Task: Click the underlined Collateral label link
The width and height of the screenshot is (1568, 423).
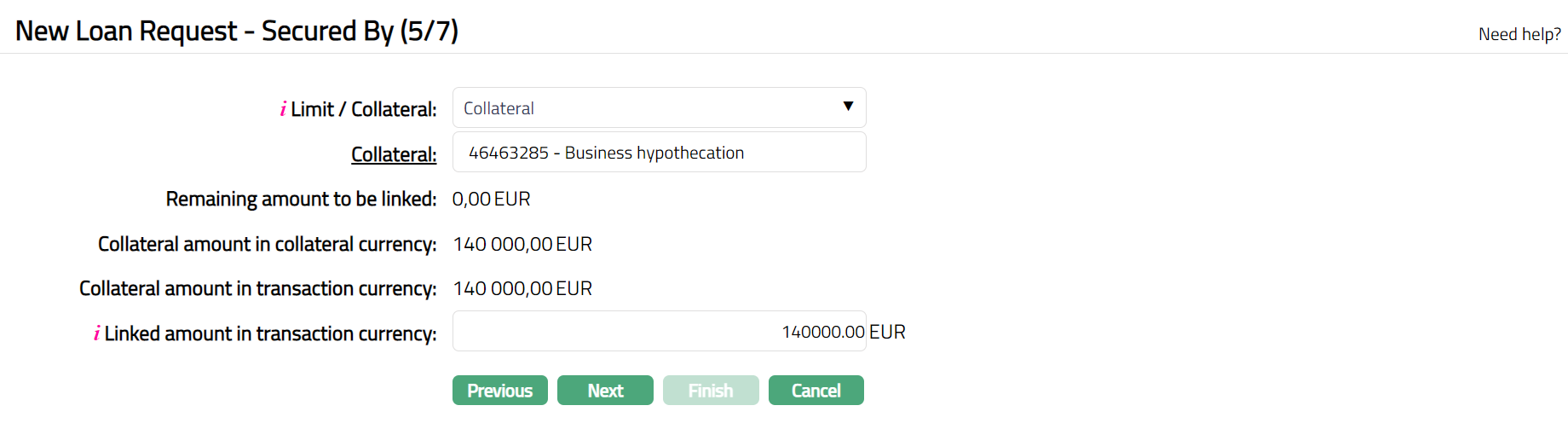Action: point(394,154)
